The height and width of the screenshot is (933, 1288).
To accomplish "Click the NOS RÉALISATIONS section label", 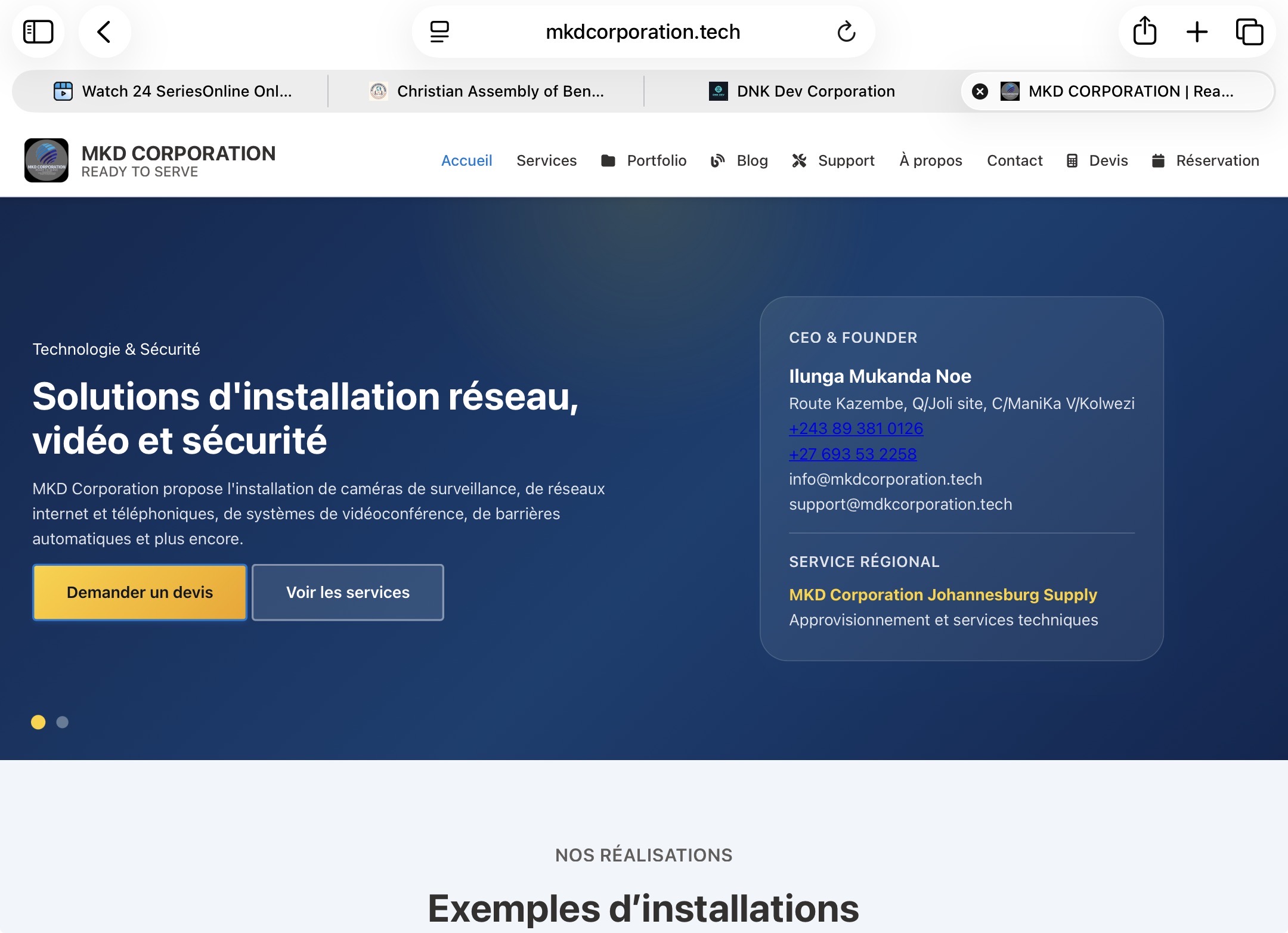I will 644,855.
